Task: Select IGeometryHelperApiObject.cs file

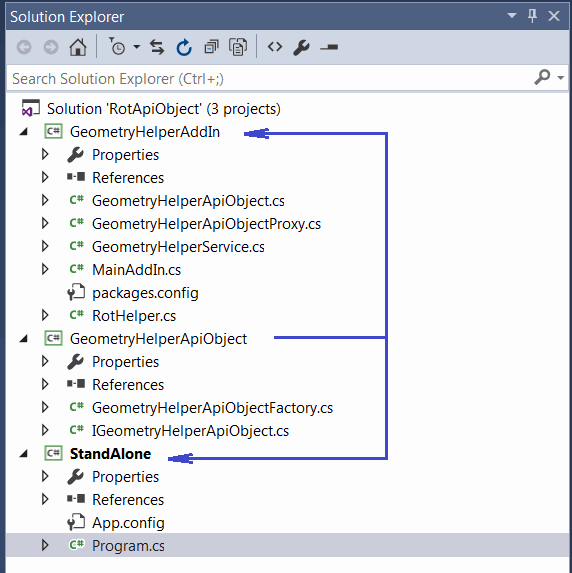Action: tap(190, 430)
